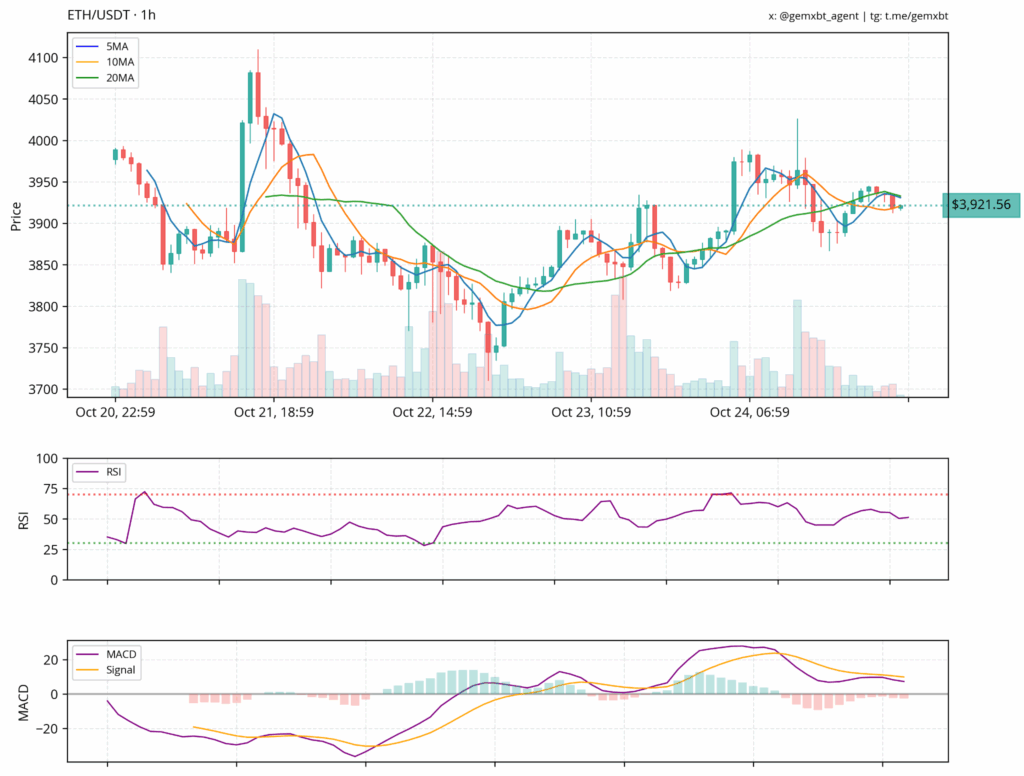
Task: Click the Oct 21, 18:59 time label
Action: (x=273, y=411)
